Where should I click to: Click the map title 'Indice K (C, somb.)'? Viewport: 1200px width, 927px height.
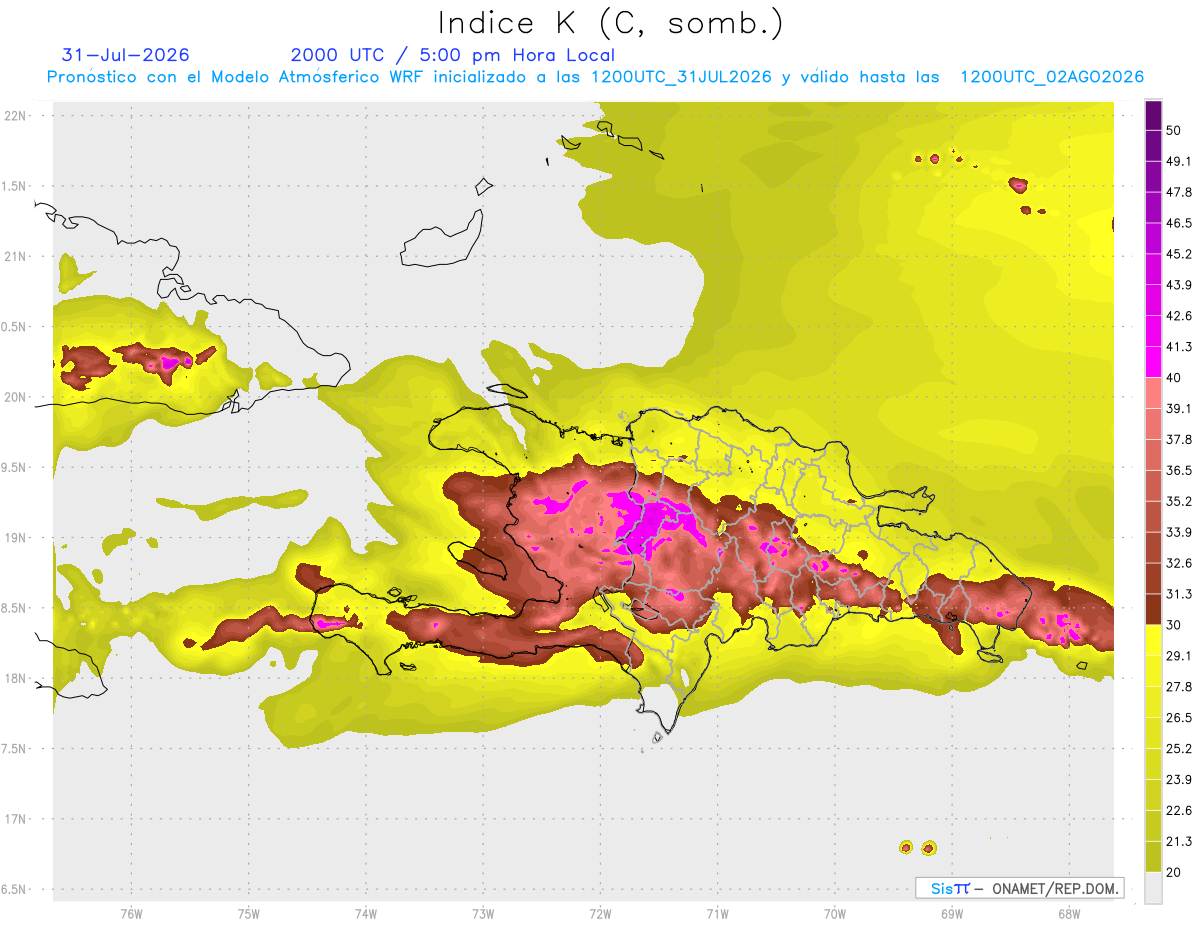pos(611,23)
